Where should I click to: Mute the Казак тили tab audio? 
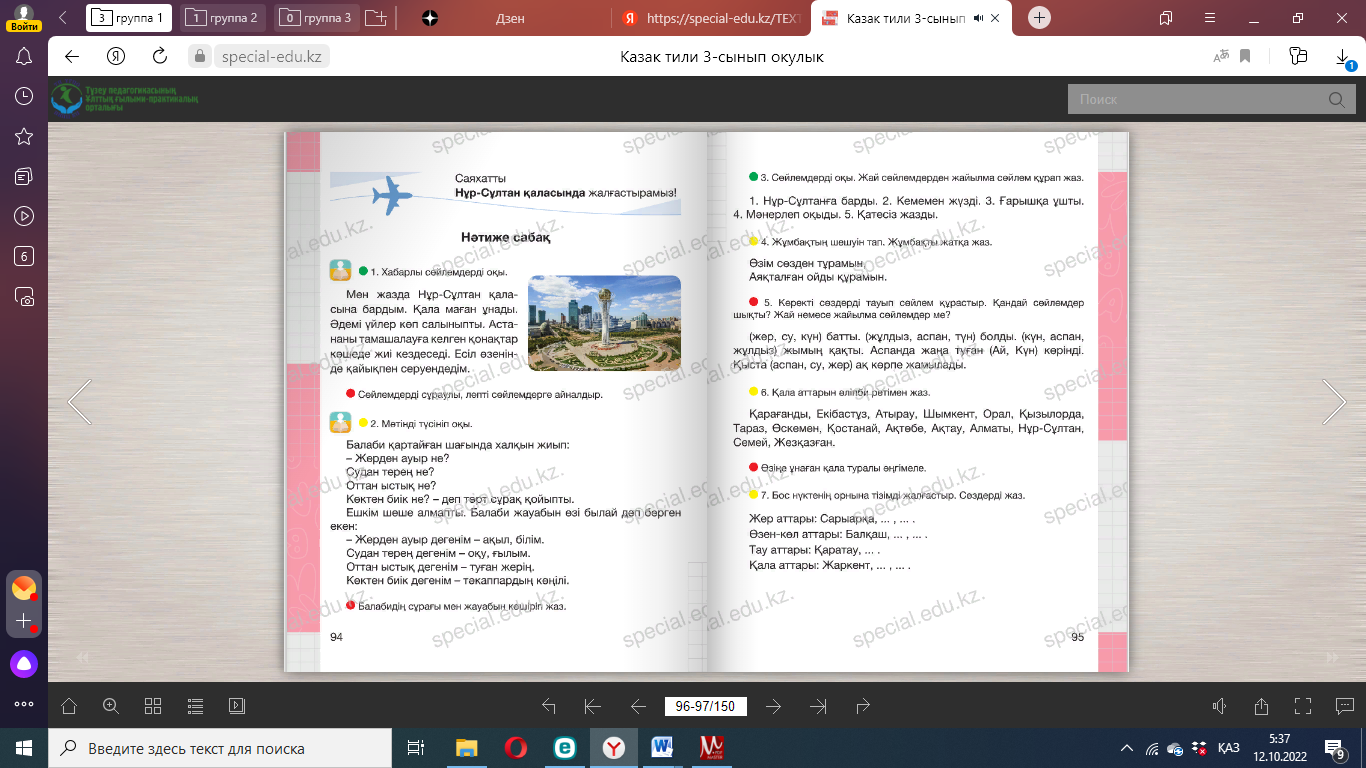tap(978, 18)
